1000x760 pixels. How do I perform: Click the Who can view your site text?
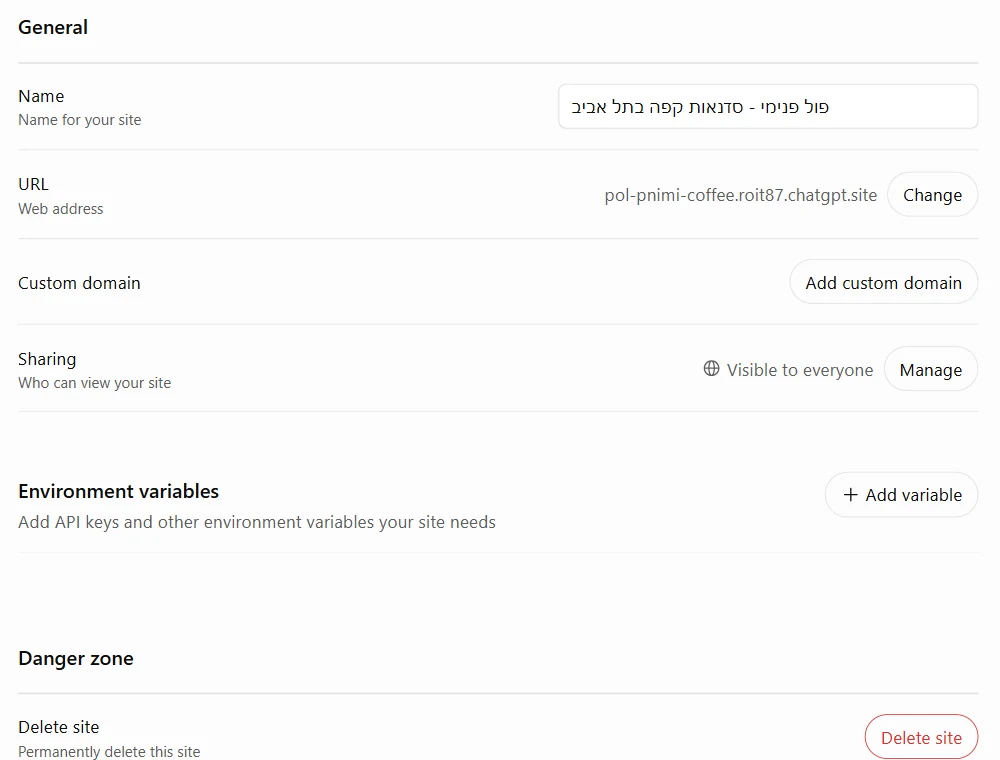tap(94, 383)
